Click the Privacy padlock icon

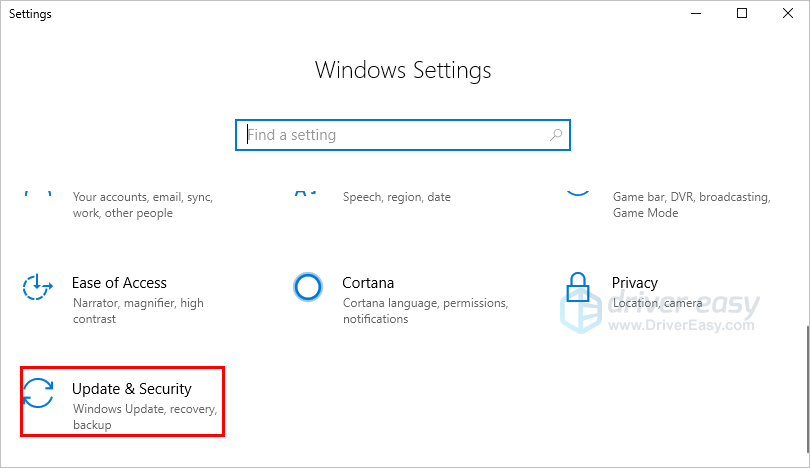578,288
